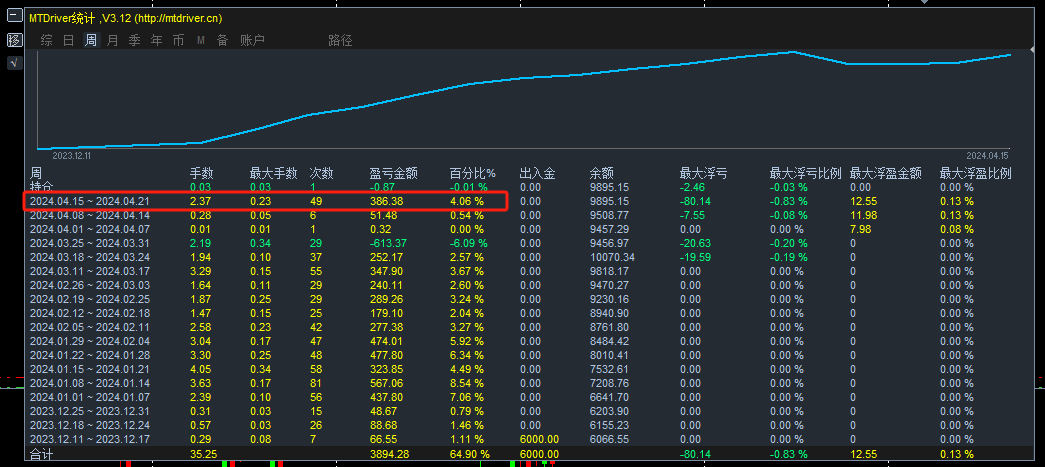Image resolution: width=1045 pixels, height=467 pixels.
Task: Click the 最大浮亏比例 column header
Action: tap(805, 174)
